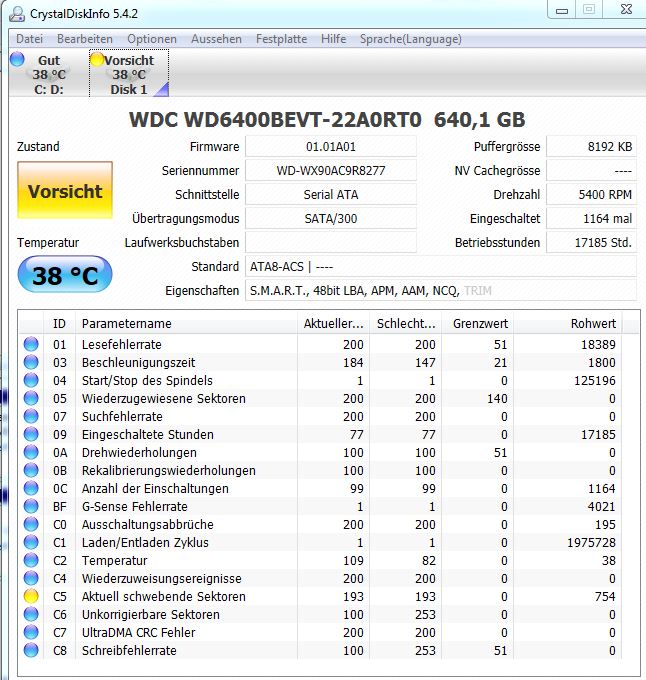Click the NV Cachegrösse field
Viewport: 646px width, 680px height.
pos(591,170)
